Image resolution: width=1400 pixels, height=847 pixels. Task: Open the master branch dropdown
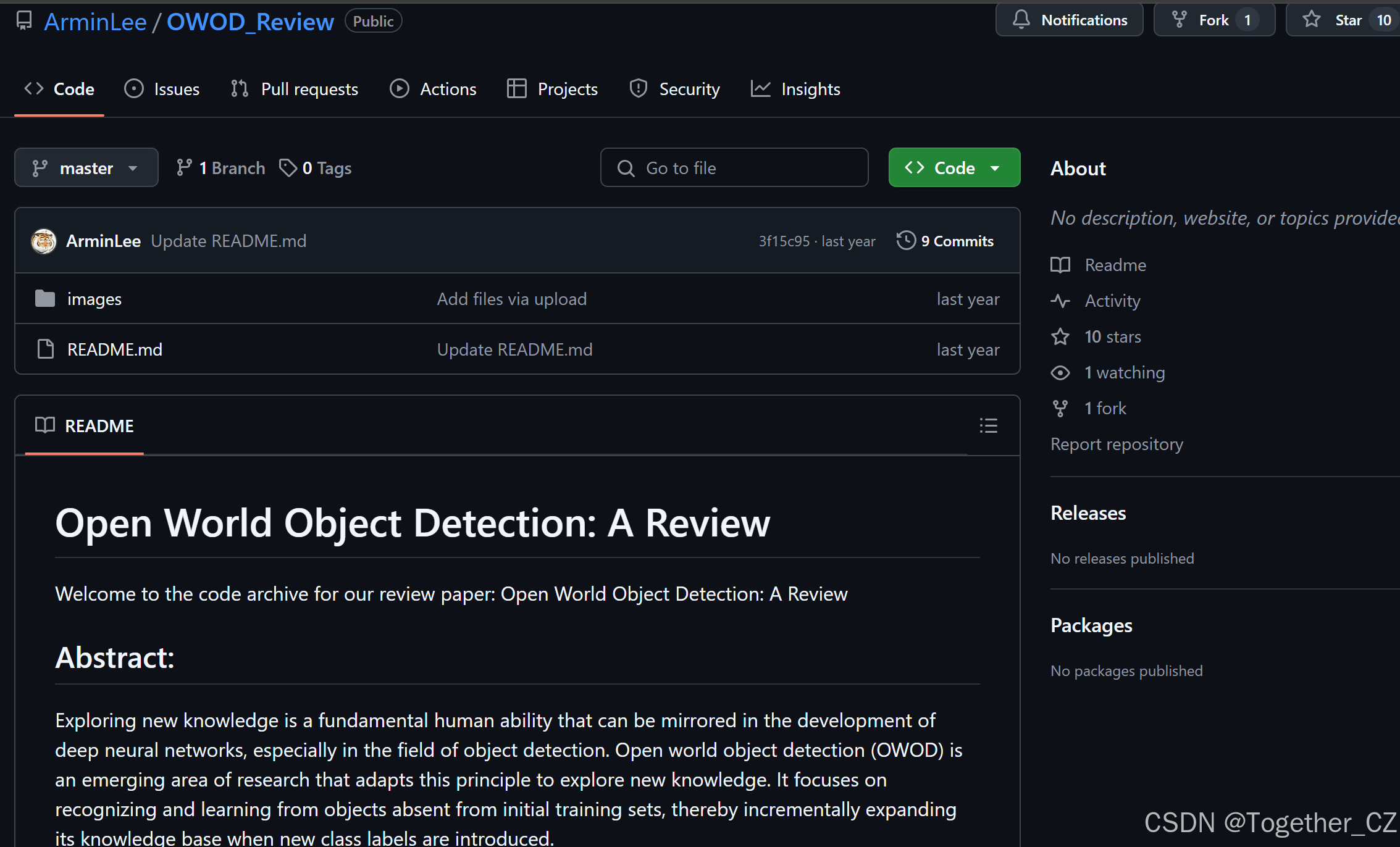[86, 168]
